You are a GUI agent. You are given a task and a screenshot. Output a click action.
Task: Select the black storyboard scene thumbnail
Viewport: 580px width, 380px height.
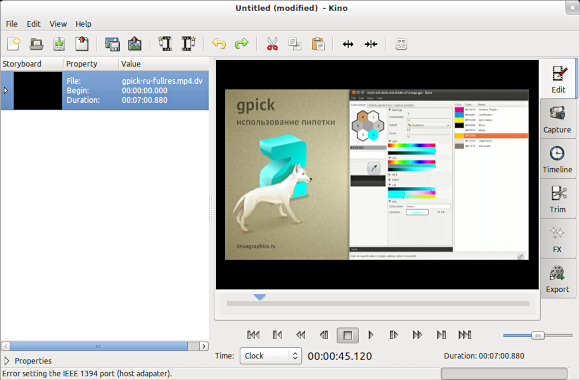[38, 91]
